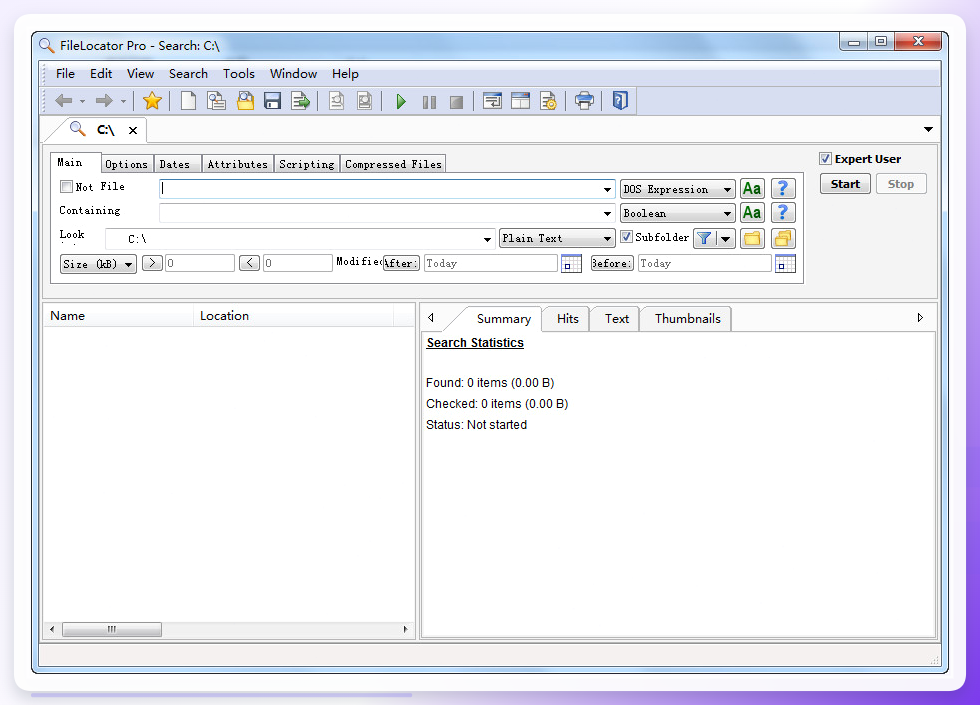980x705 pixels.
Task: Create a new search with blank page icon
Action: (188, 101)
